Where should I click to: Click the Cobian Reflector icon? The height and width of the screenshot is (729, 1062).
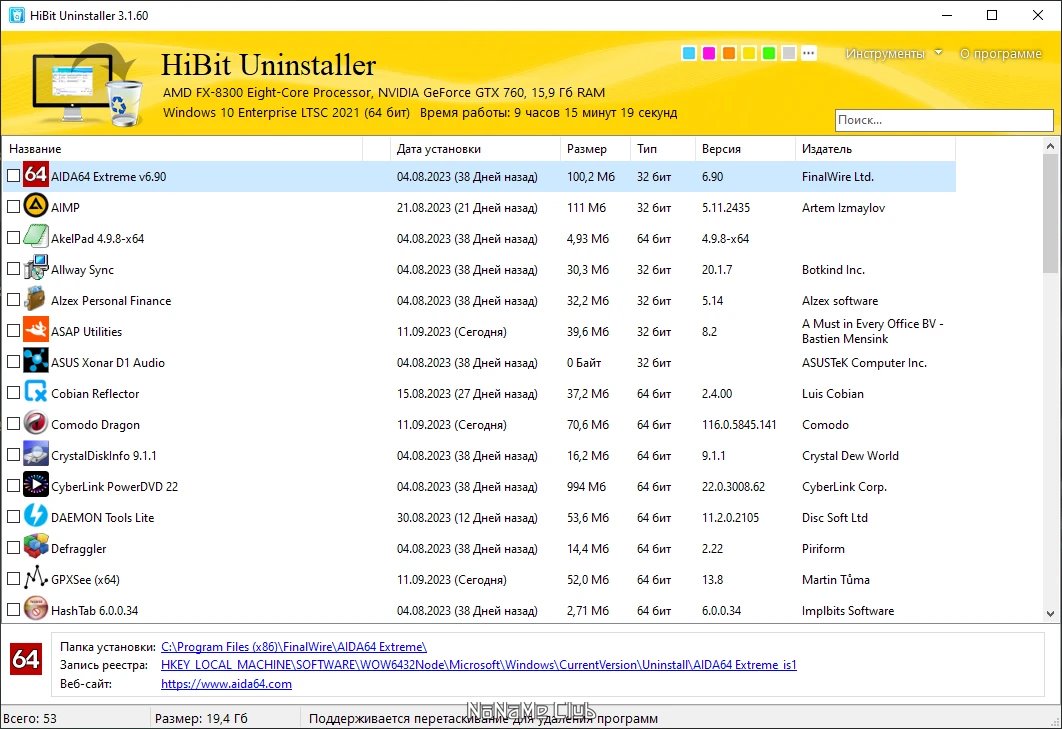(x=36, y=393)
